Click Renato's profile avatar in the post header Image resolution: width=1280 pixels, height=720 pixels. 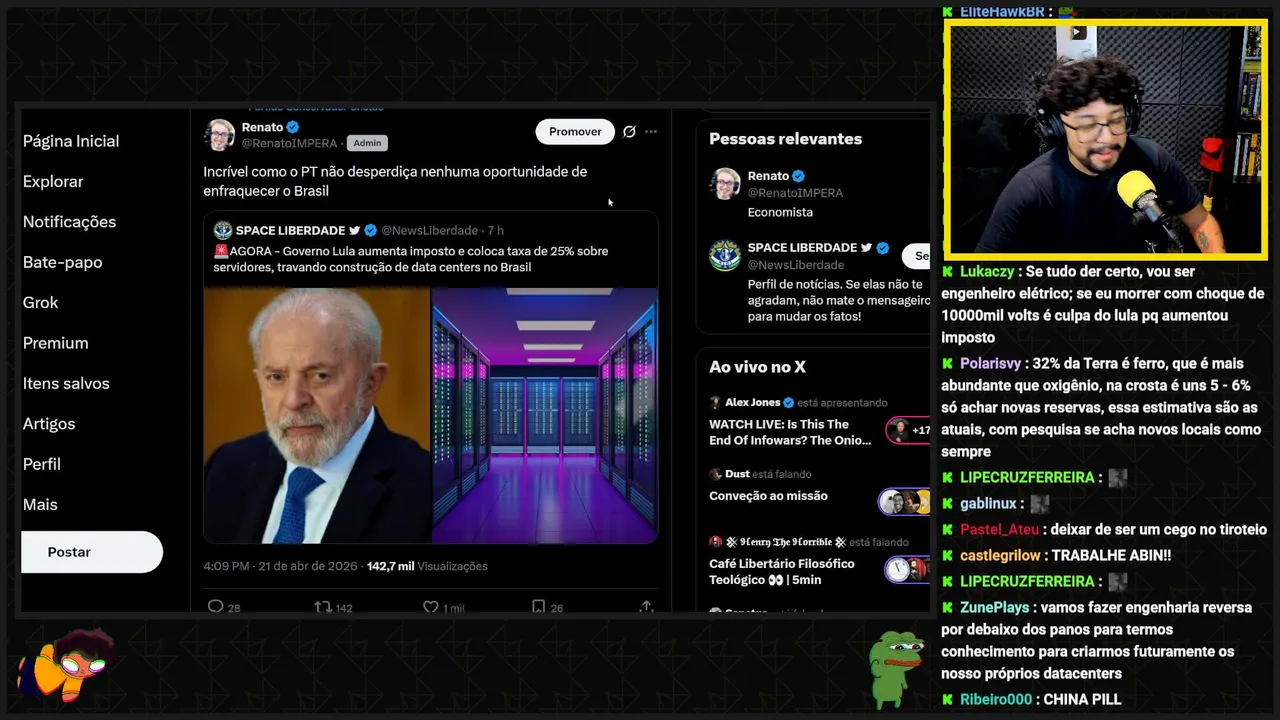[220, 135]
